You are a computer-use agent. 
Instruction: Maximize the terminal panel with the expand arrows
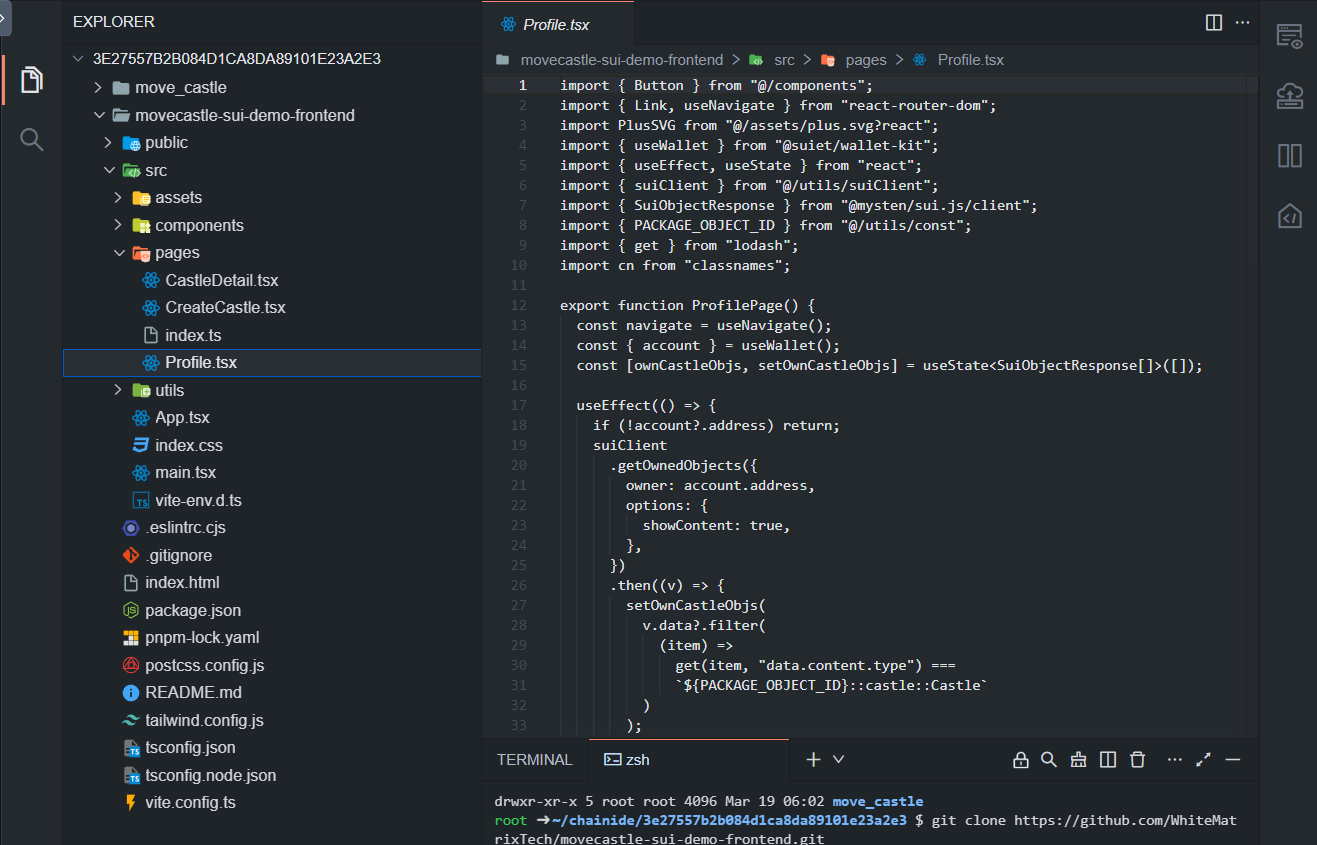pyautogui.click(x=1203, y=760)
